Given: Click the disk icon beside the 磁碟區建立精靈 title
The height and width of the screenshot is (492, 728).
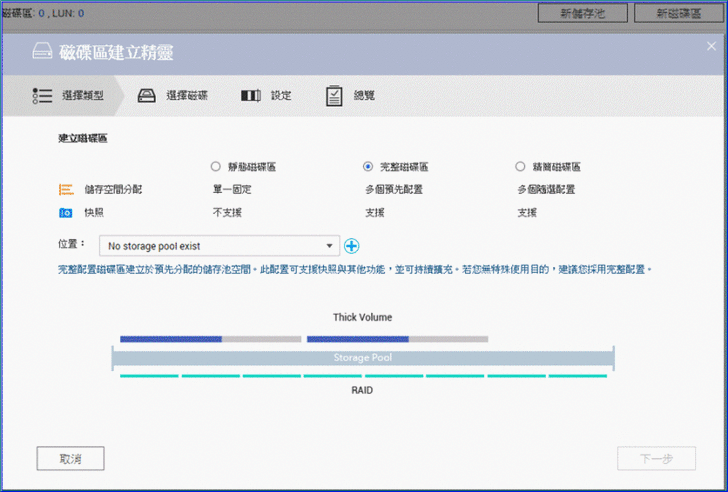Looking at the screenshot, I should pos(42,52).
